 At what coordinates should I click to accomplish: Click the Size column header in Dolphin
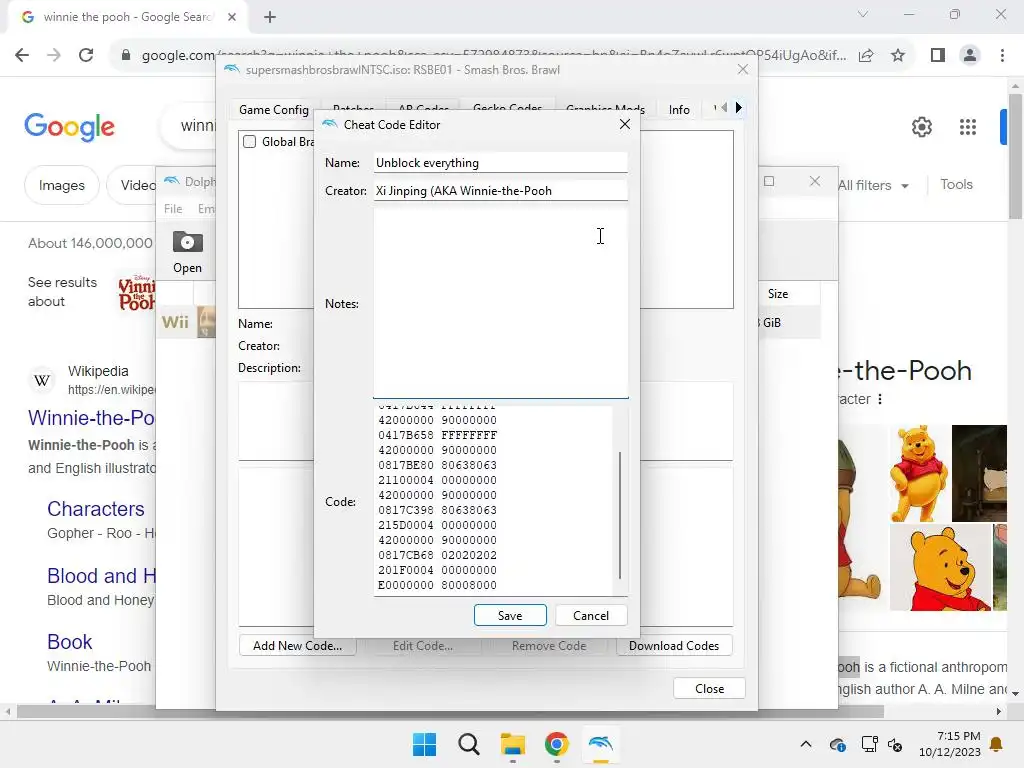778,294
